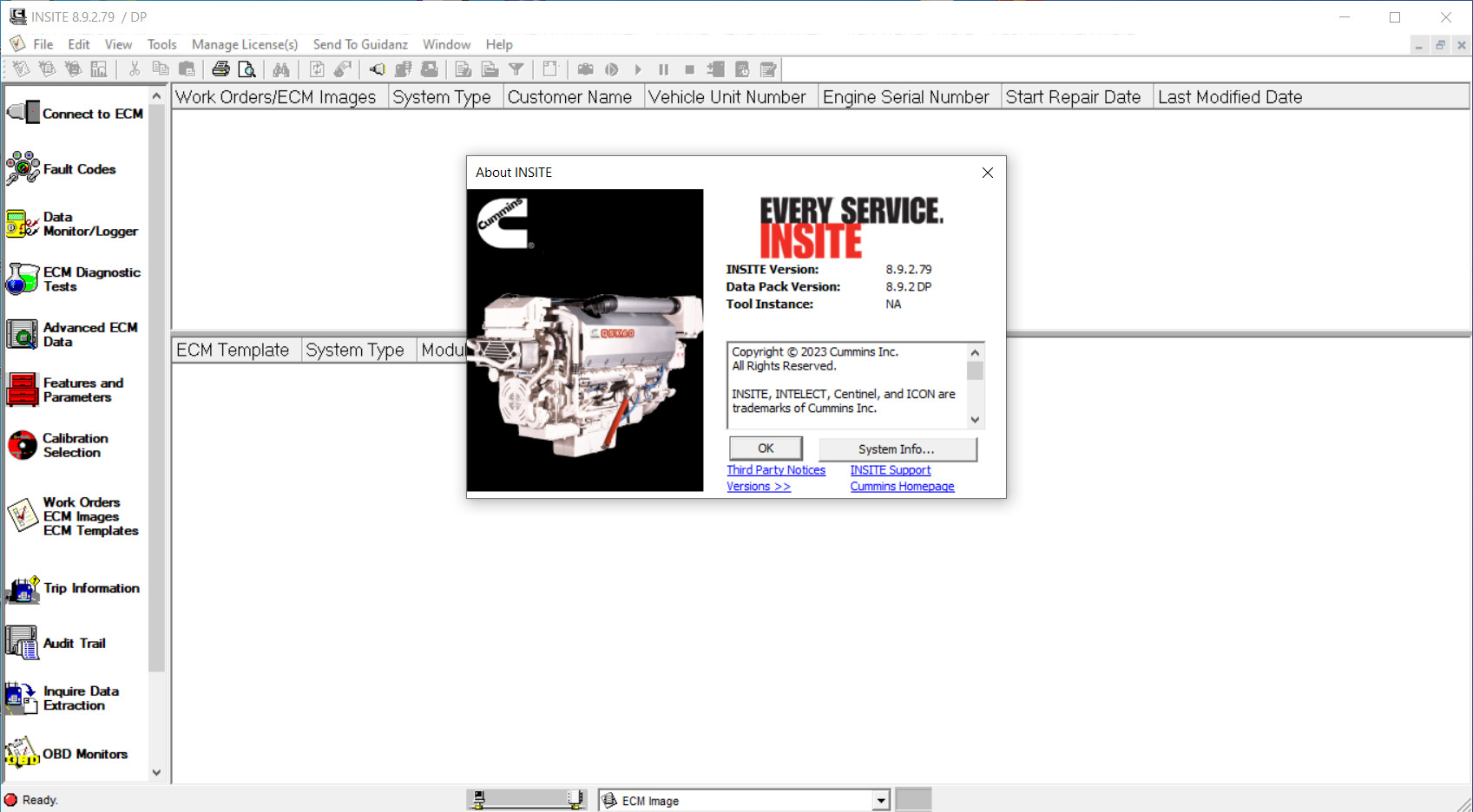Open the ECM Image dropdown in status bar
The height and width of the screenshot is (812, 1473).
(x=881, y=801)
